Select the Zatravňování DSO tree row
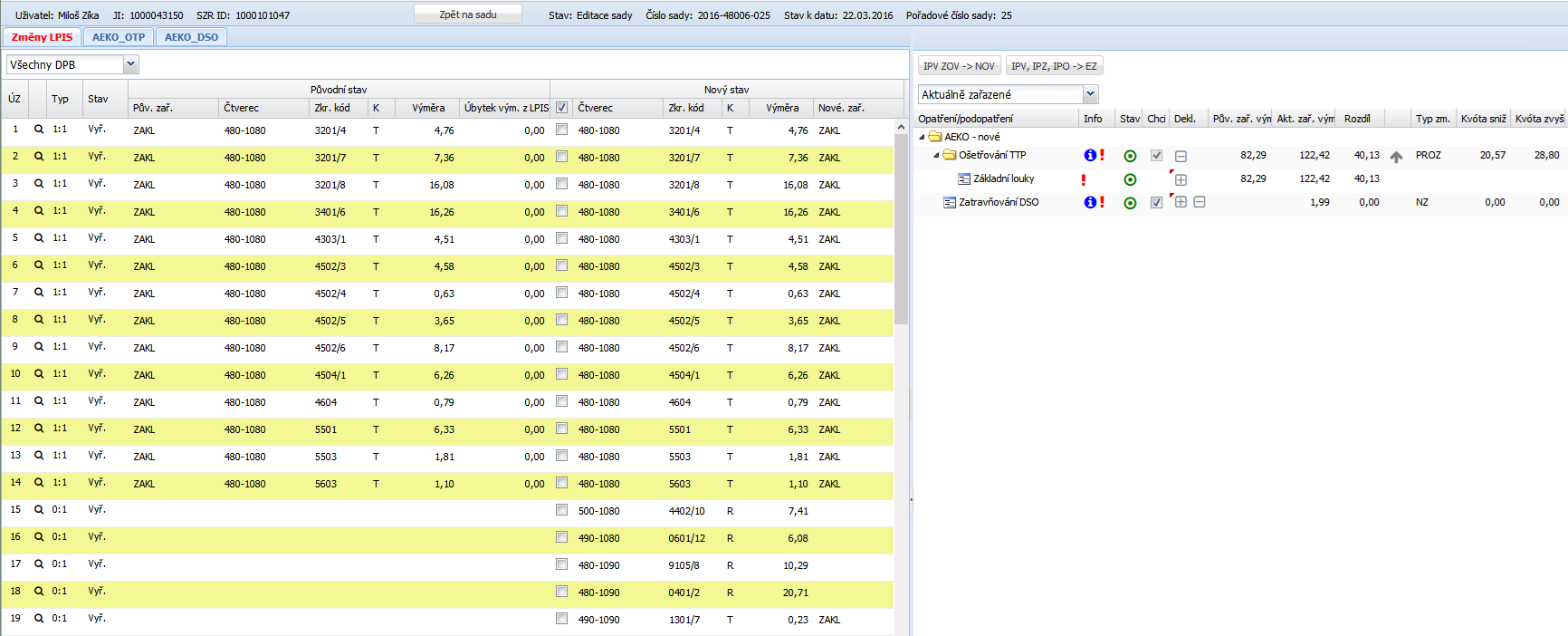This screenshot has height=636, width=1568. point(1240,203)
